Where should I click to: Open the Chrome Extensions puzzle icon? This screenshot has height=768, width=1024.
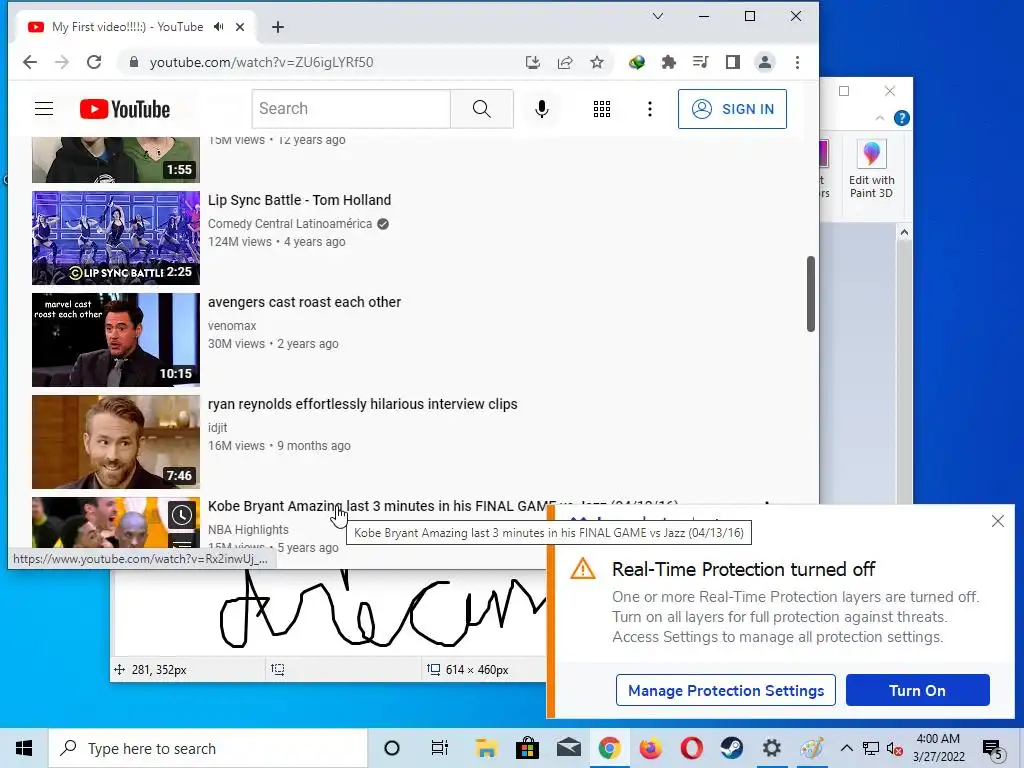point(669,62)
